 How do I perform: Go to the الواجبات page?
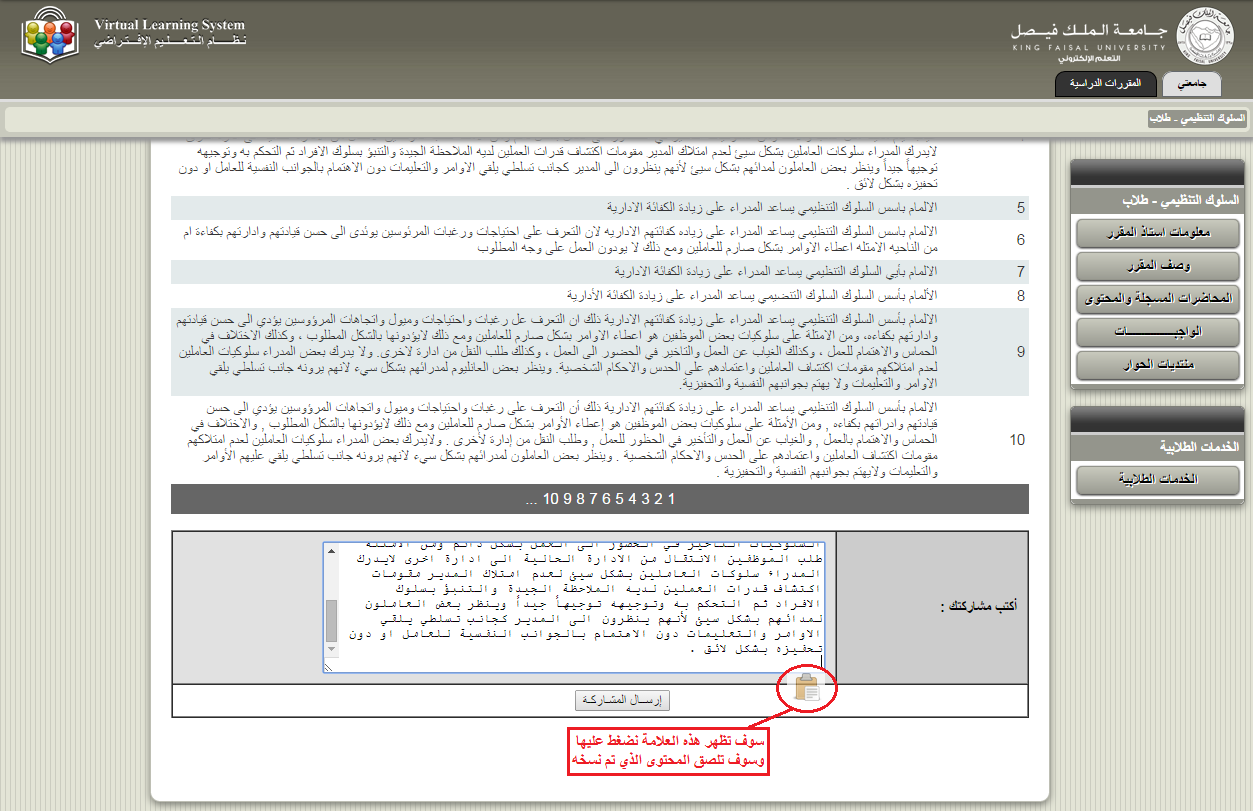1157,332
